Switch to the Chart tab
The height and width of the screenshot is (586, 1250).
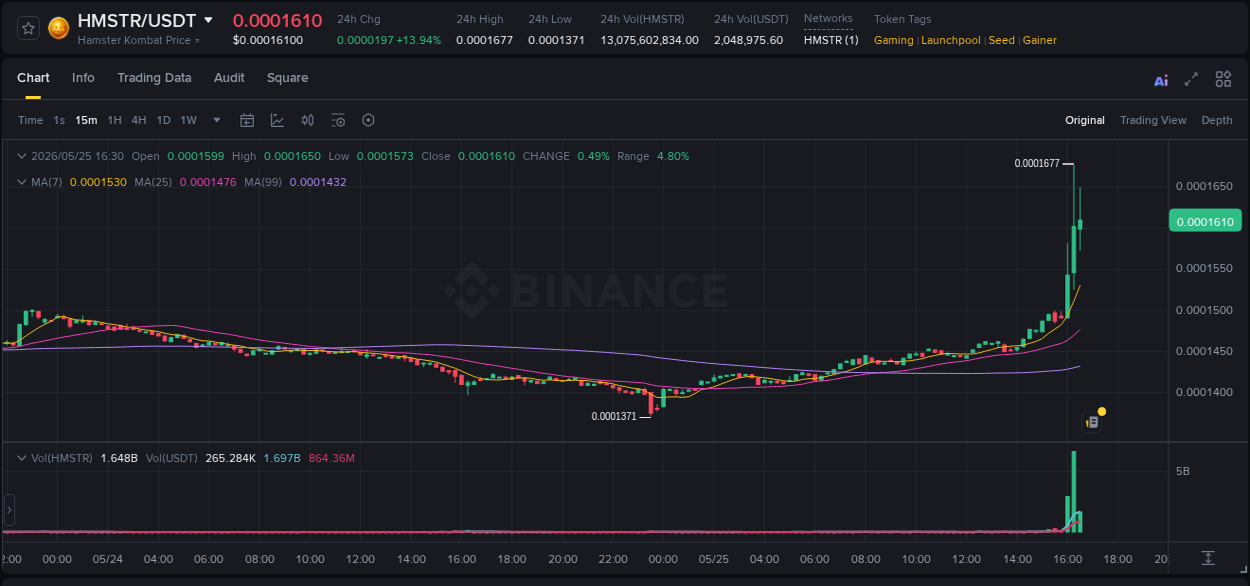33,78
